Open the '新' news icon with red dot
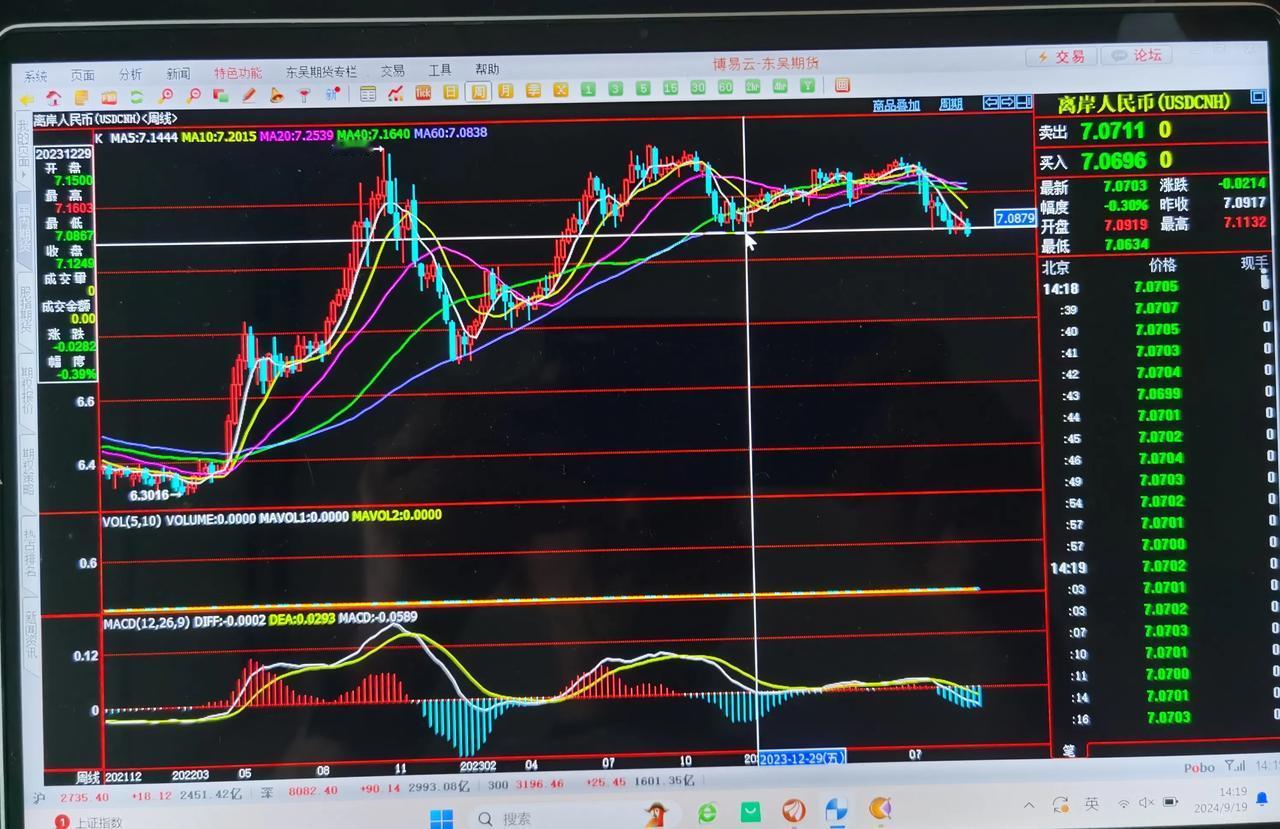1280x829 pixels. pos(331,95)
